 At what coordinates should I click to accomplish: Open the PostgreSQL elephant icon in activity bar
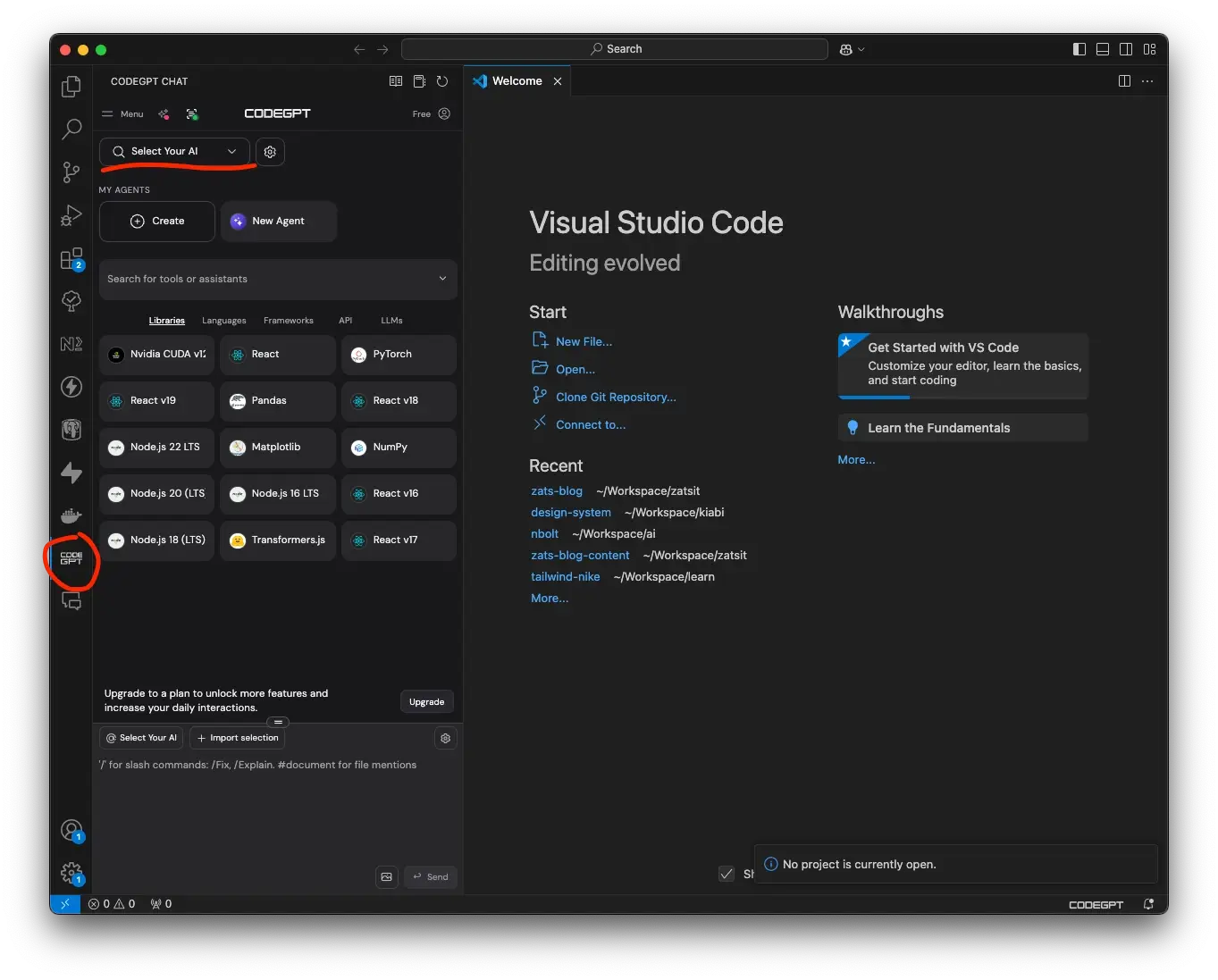point(71,430)
